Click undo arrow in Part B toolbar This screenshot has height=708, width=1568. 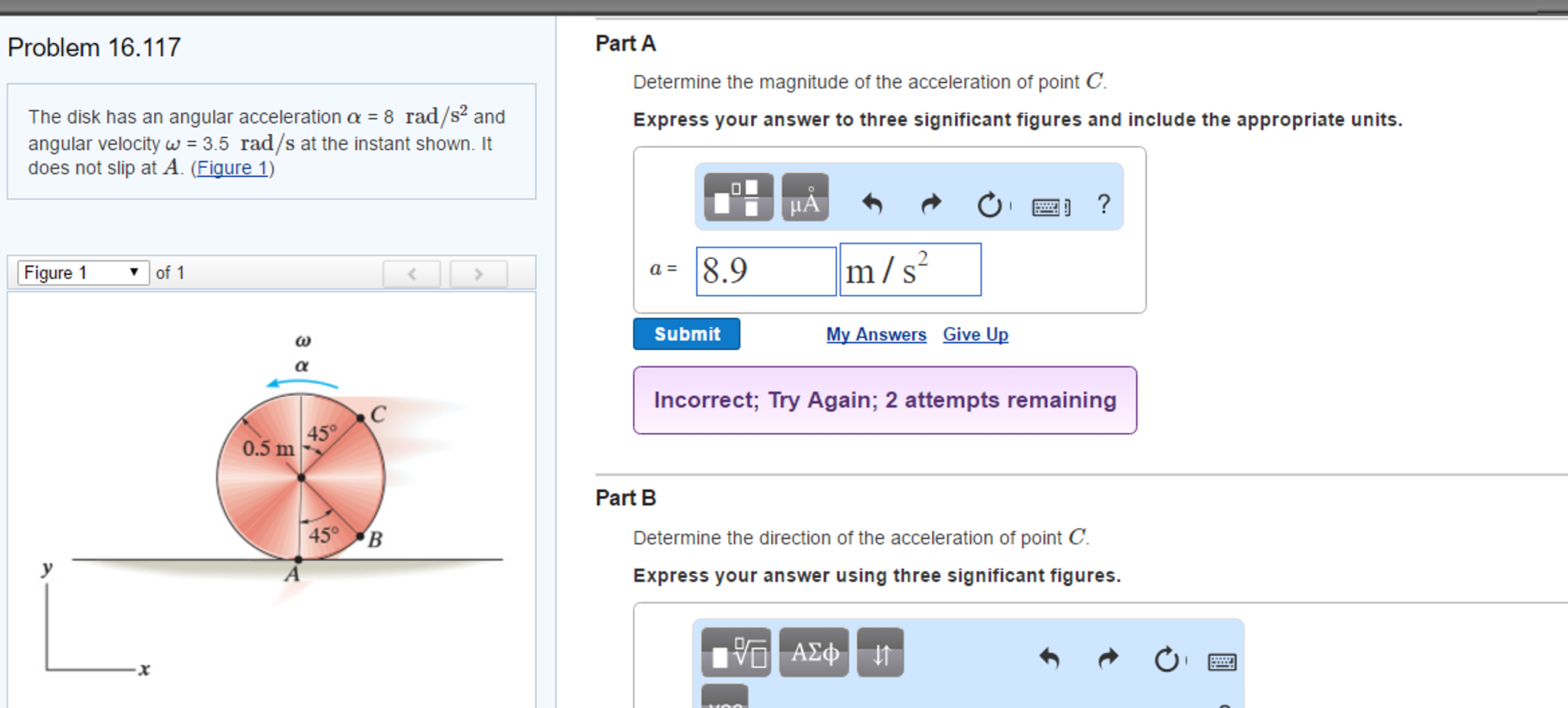(1049, 658)
